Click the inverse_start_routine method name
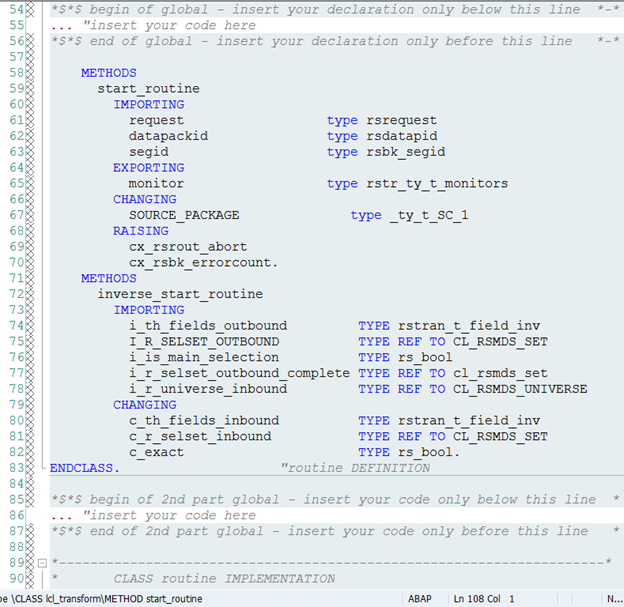Screen dimensions: 624x607 click(x=180, y=294)
